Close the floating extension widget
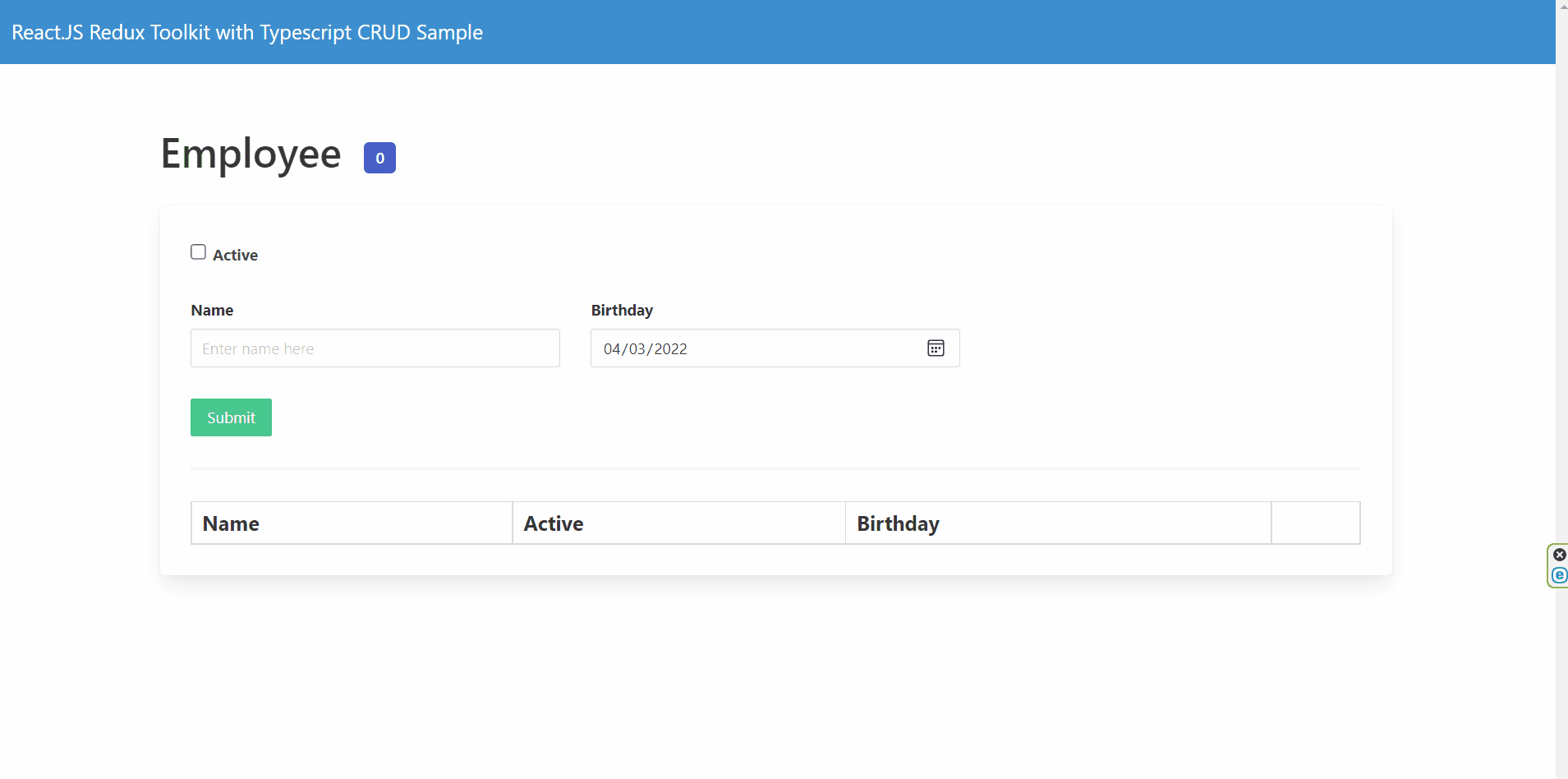Viewport: 1568px width, 779px height. point(1560,555)
